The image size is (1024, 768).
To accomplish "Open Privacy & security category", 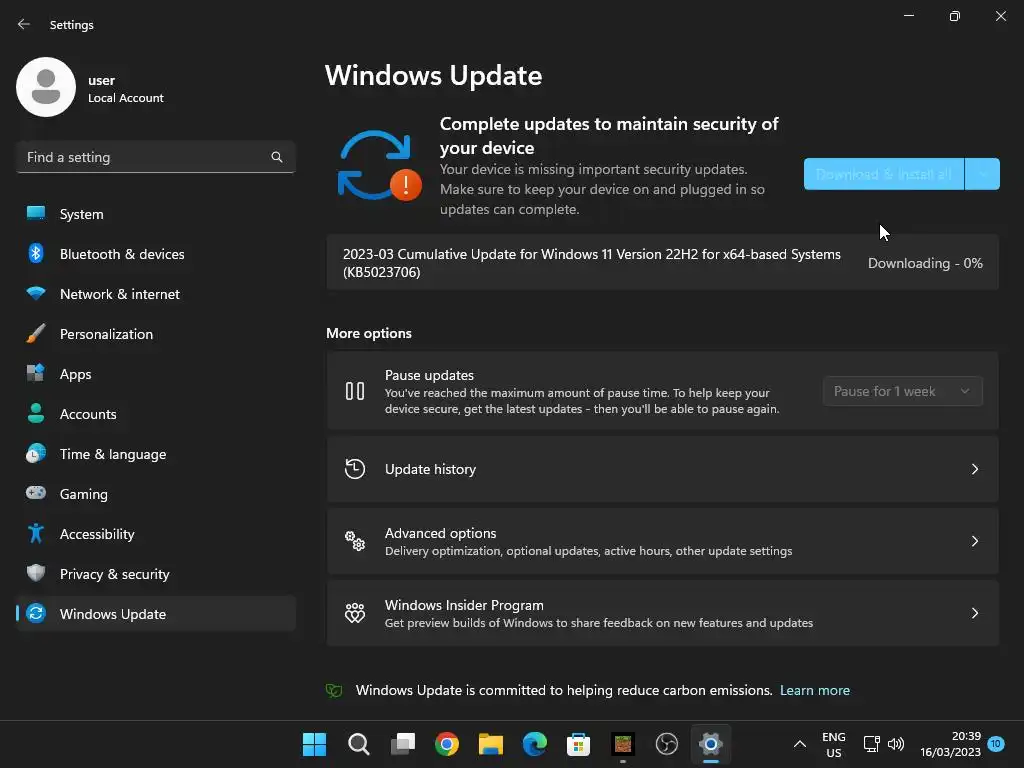I will [155, 574].
